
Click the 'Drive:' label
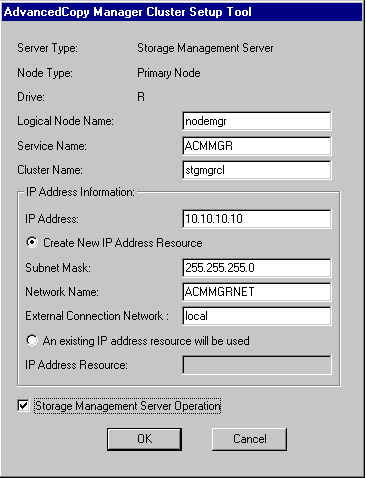click(x=31, y=97)
